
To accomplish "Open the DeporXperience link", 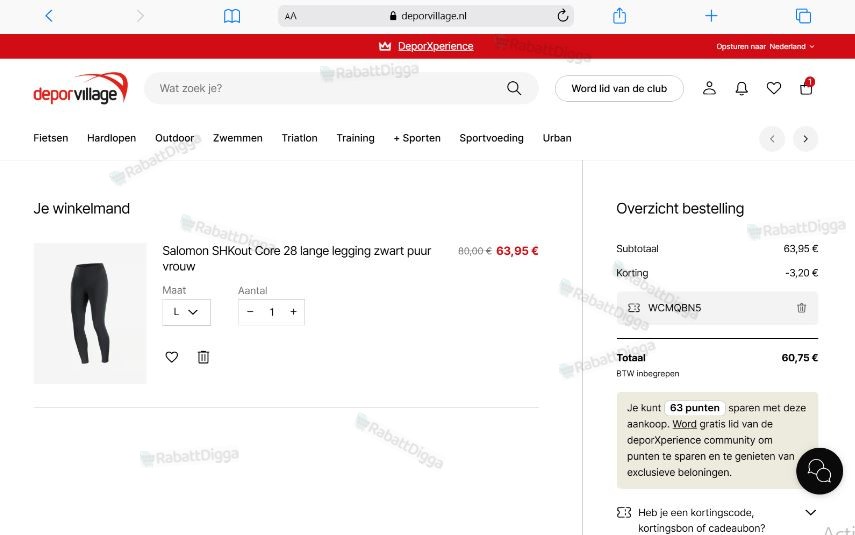I will pyautogui.click(x=435, y=46).
